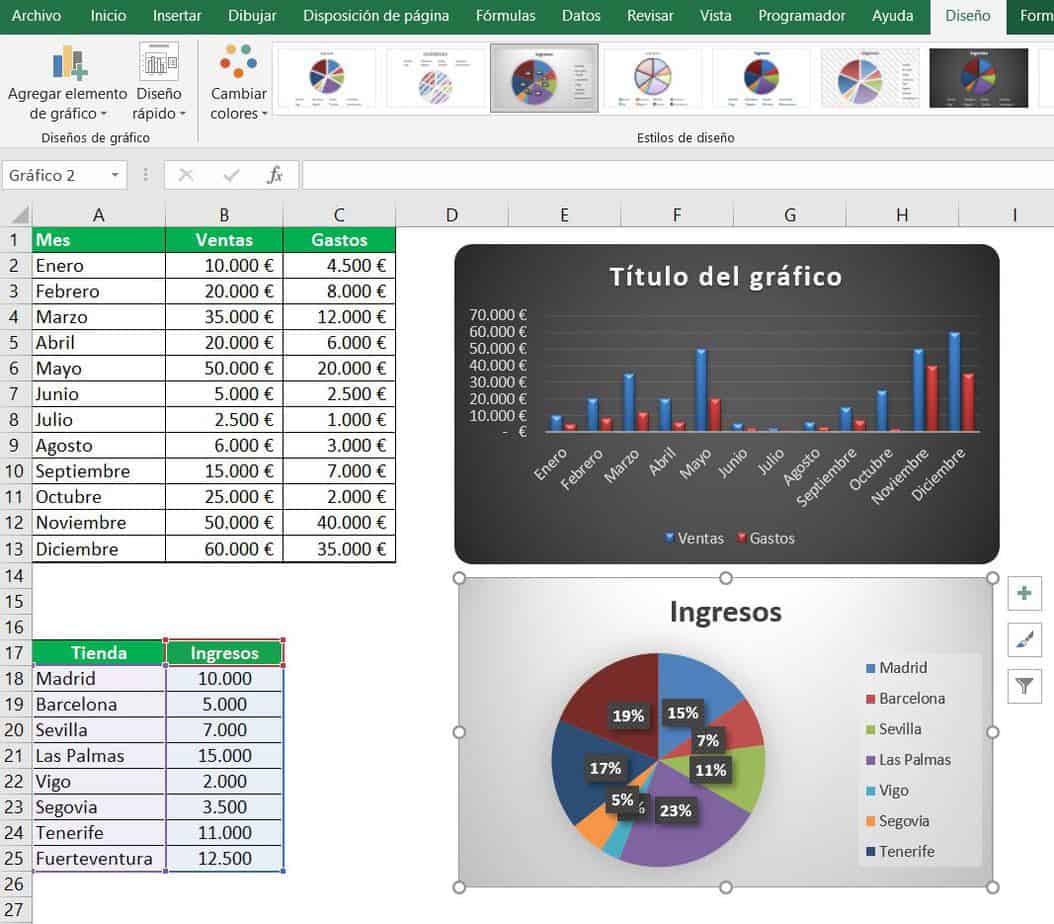
Task: Click the chart styles paintbrush button
Action: (x=1024, y=640)
